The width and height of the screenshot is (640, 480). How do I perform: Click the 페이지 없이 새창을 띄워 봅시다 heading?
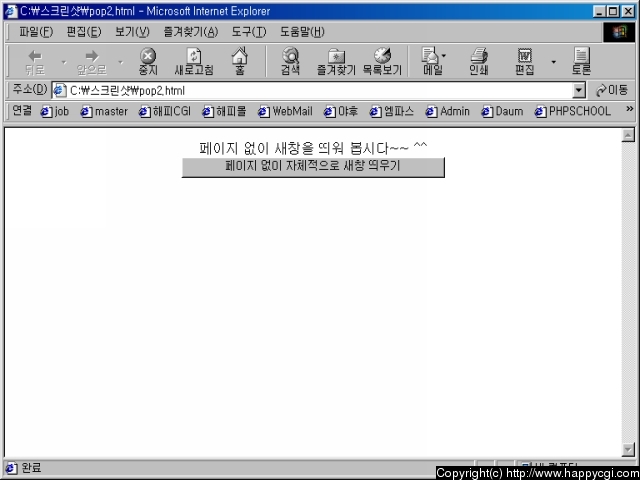point(313,148)
